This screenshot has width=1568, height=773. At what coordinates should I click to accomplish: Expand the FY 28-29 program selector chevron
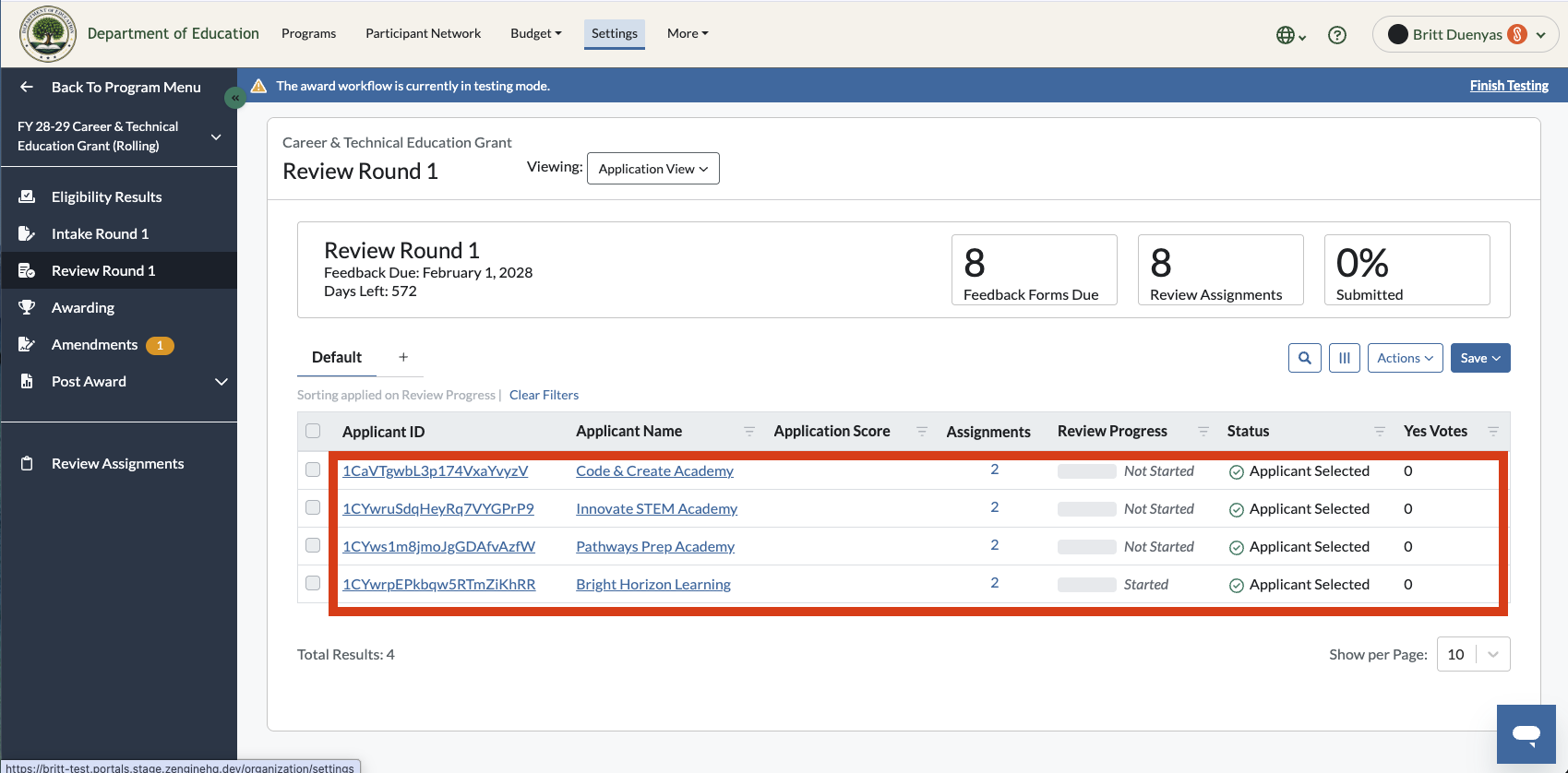point(216,137)
